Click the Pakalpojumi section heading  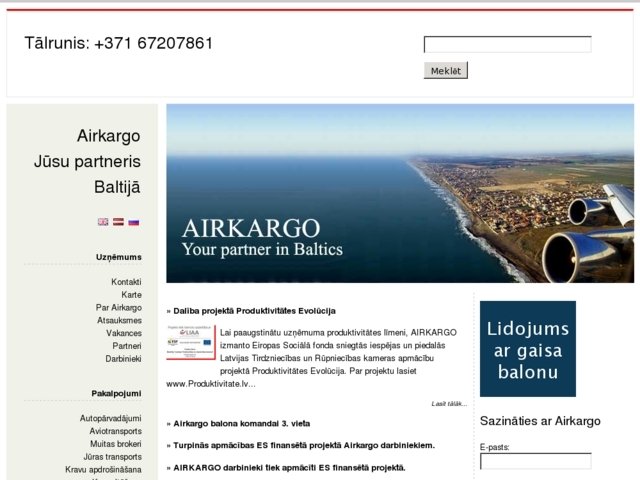(x=116, y=393)
